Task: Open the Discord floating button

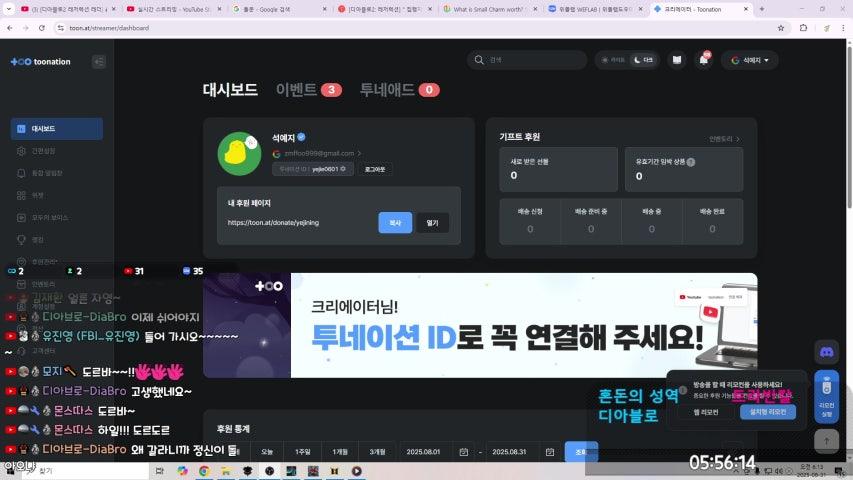Action: click(826, 352)
